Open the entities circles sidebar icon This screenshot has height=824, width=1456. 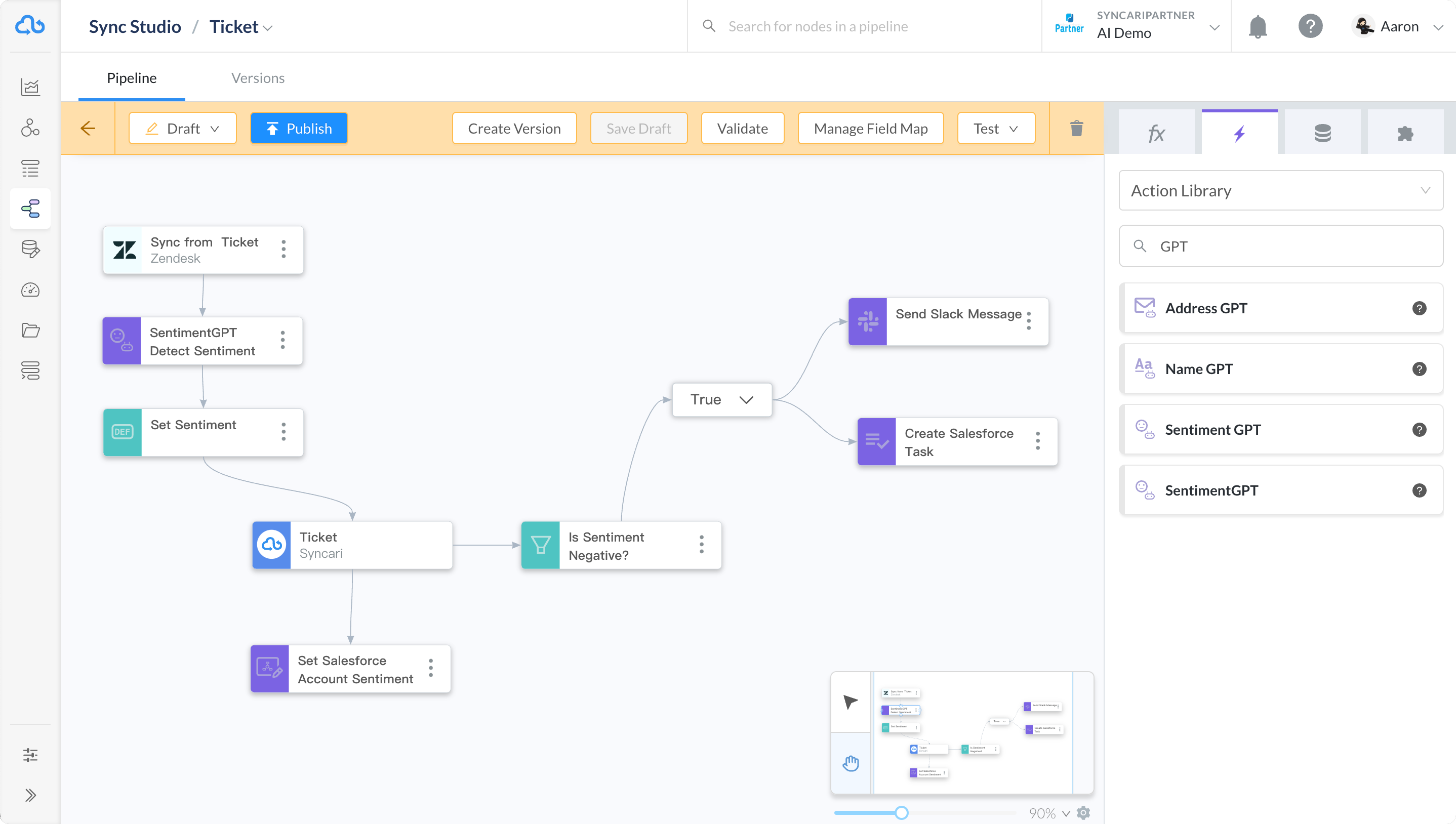coord(30,128)
